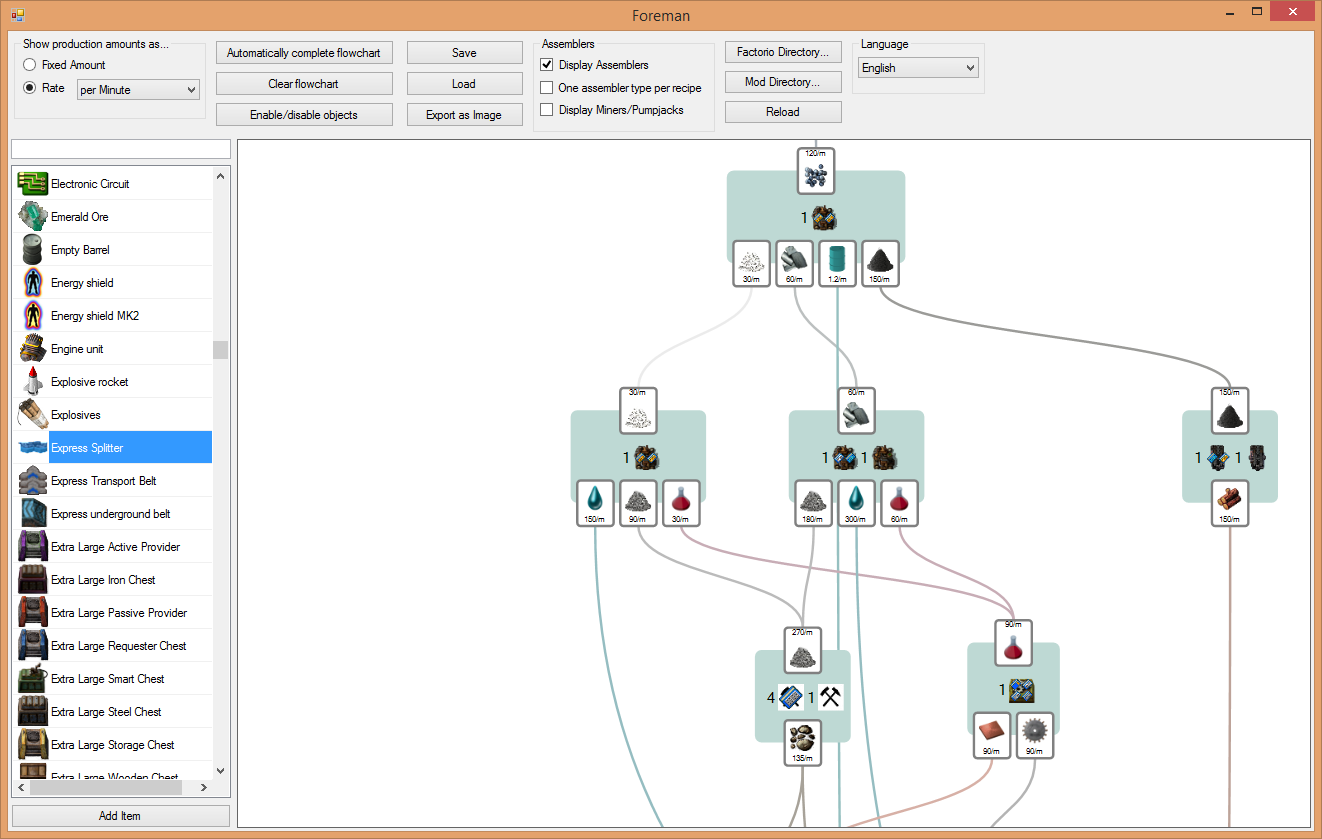Select the Express Transport Belt icon
Image resolution: width=1322 pixels, height=839 pixels.
[x=33, y=481]
